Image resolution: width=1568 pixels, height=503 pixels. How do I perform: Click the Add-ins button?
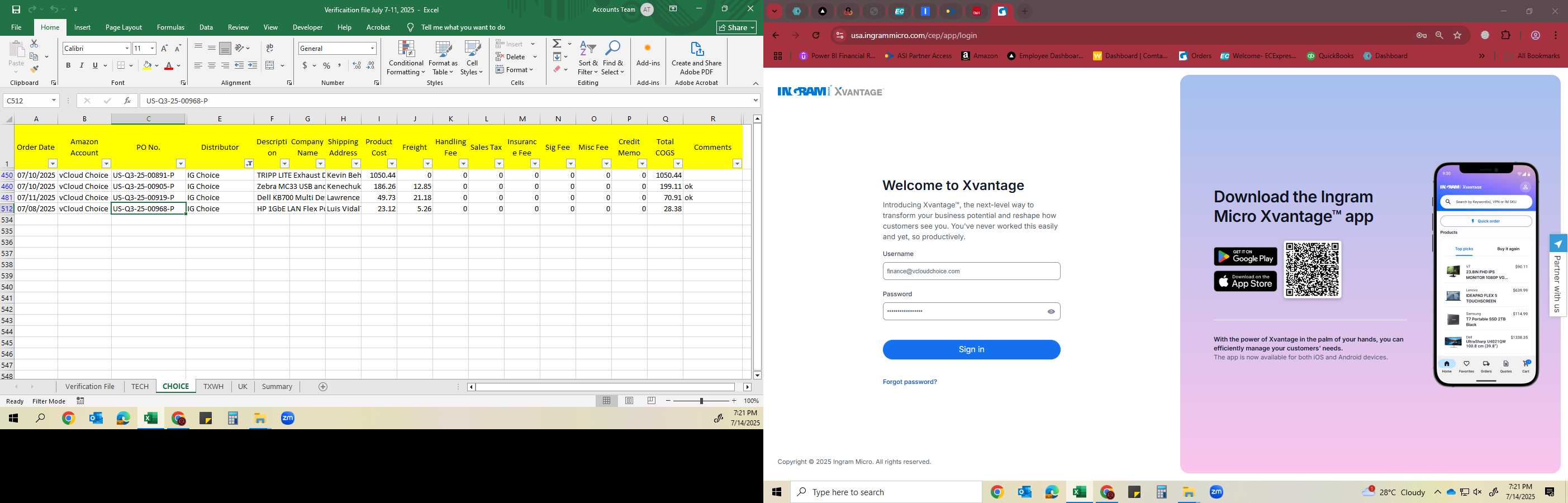[648, 54]
